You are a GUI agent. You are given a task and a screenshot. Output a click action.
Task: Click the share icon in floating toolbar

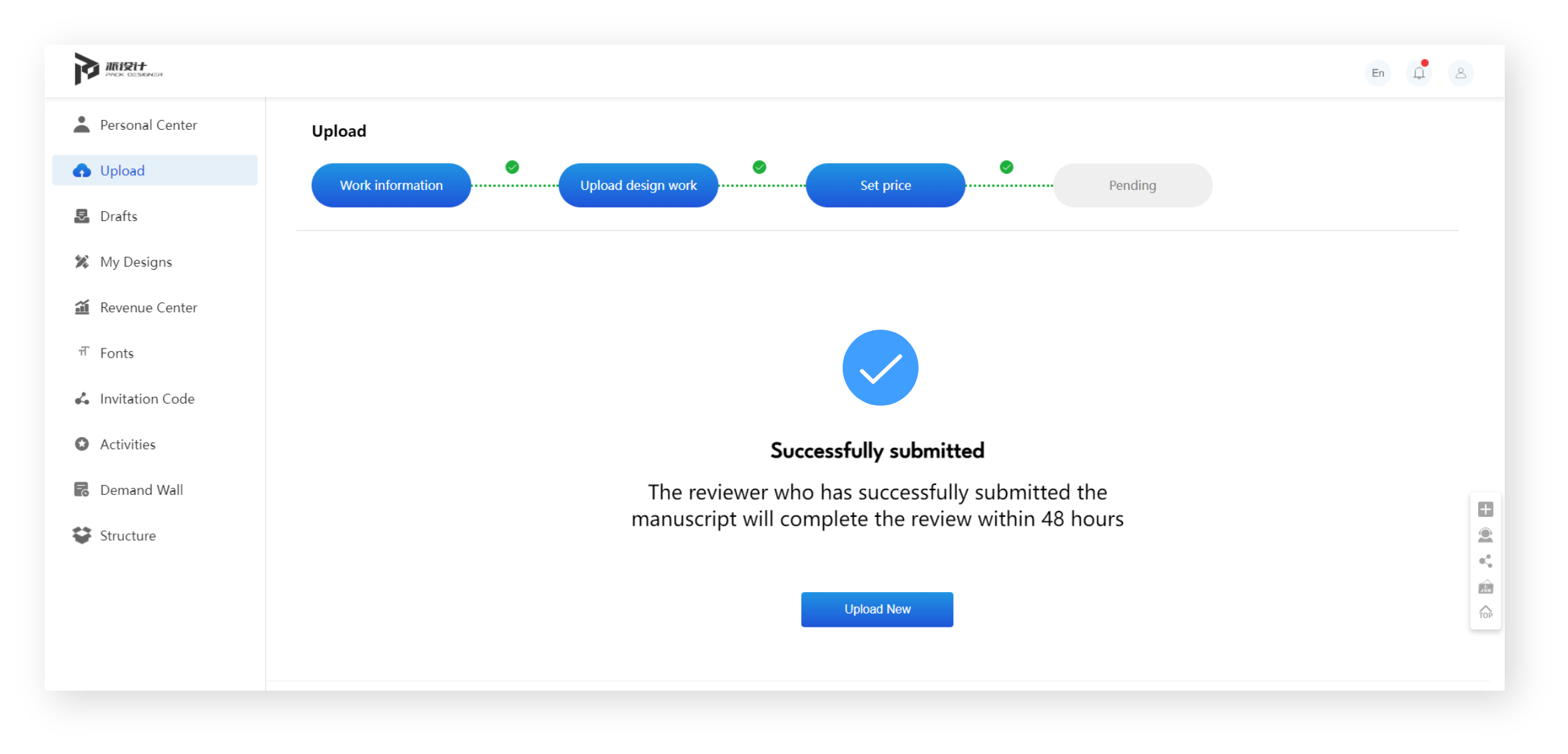point(1485,562)
